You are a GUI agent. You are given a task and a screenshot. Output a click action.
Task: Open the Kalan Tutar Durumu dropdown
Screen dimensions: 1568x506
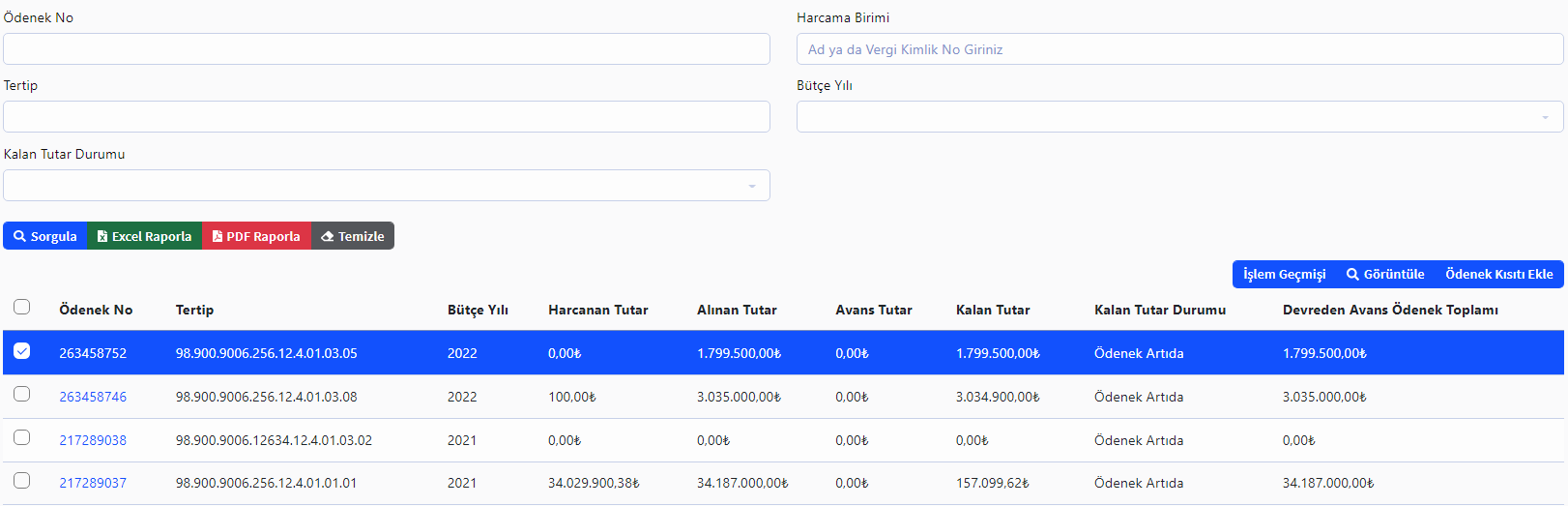tap(387, 186)
